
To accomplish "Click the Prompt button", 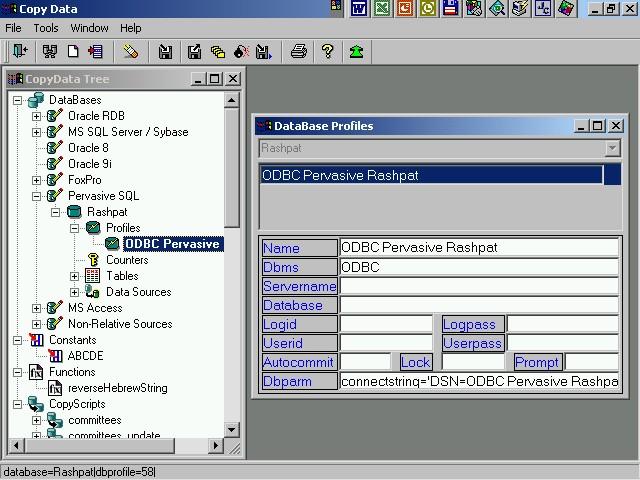I will click(538, 362).
